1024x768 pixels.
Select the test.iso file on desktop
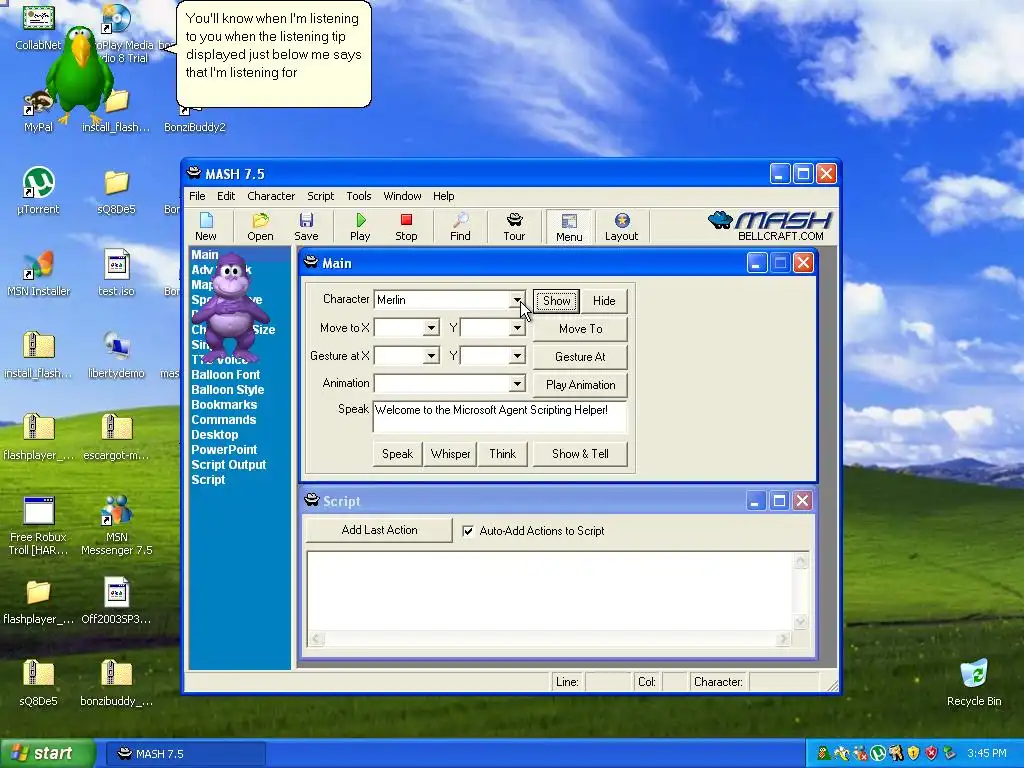click(116, 272)
